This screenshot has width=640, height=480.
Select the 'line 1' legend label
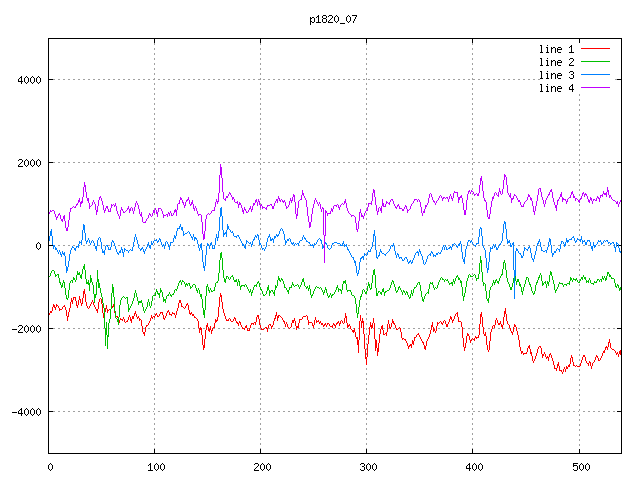[x=556, y=49]
